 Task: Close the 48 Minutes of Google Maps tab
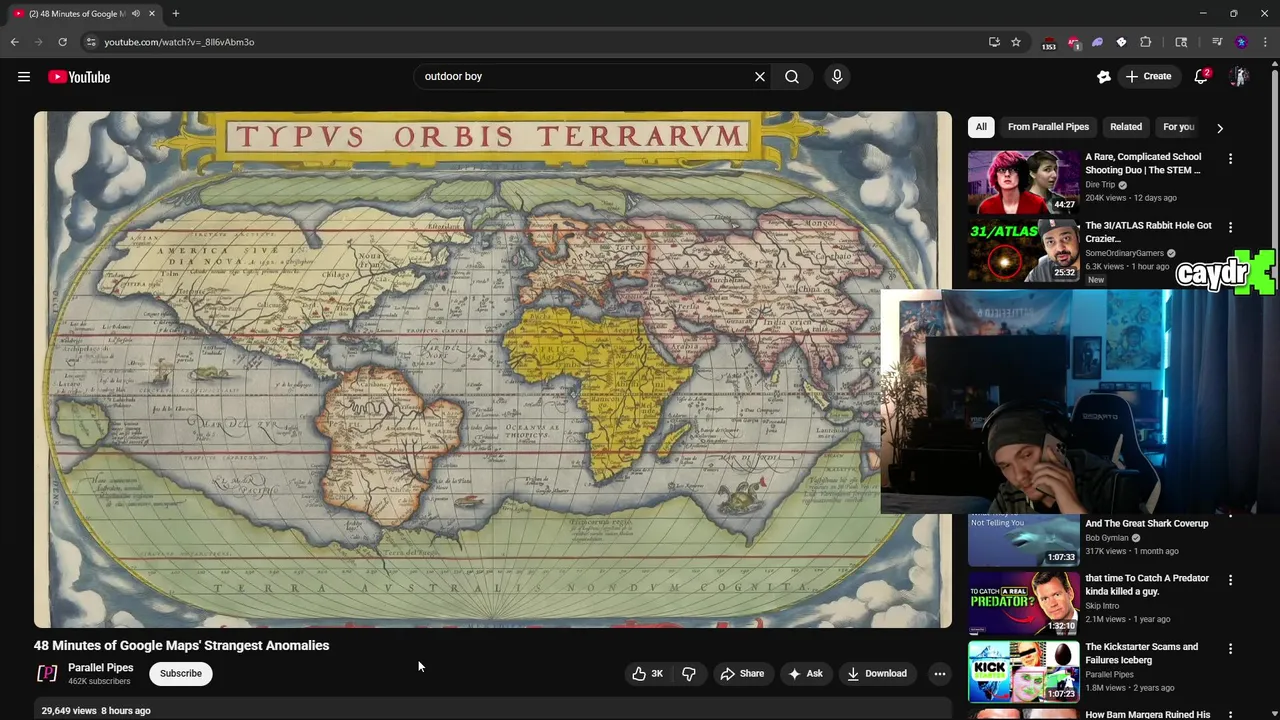pyautogui.click(x=152, y=14)
